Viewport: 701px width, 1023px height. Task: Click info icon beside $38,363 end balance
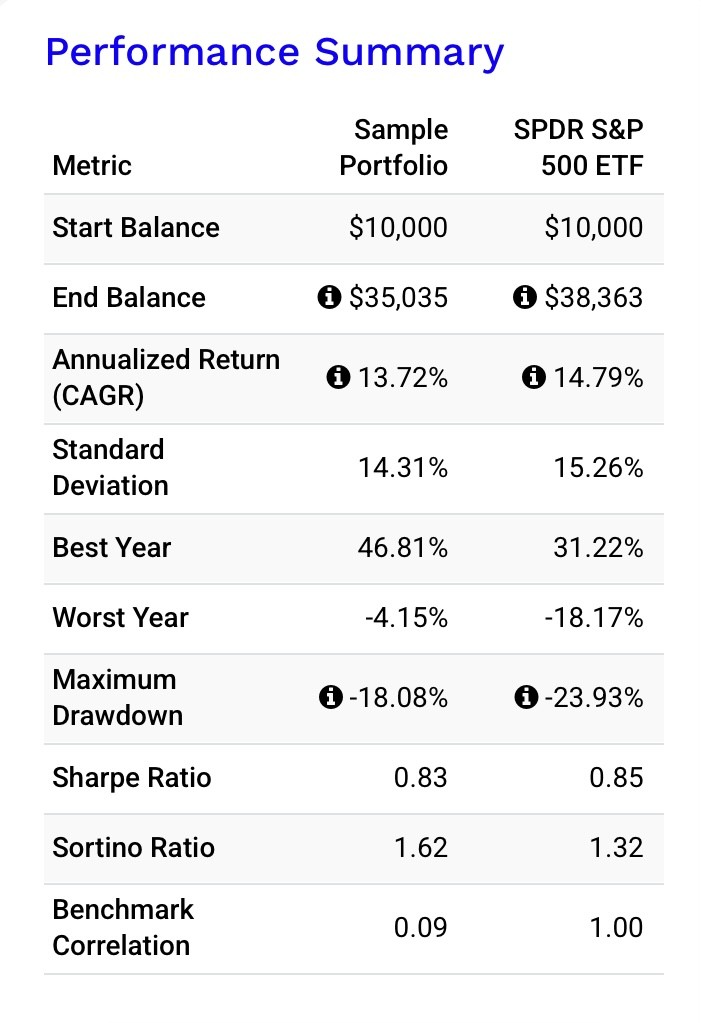pyautogui.click(x=524, y=298)
